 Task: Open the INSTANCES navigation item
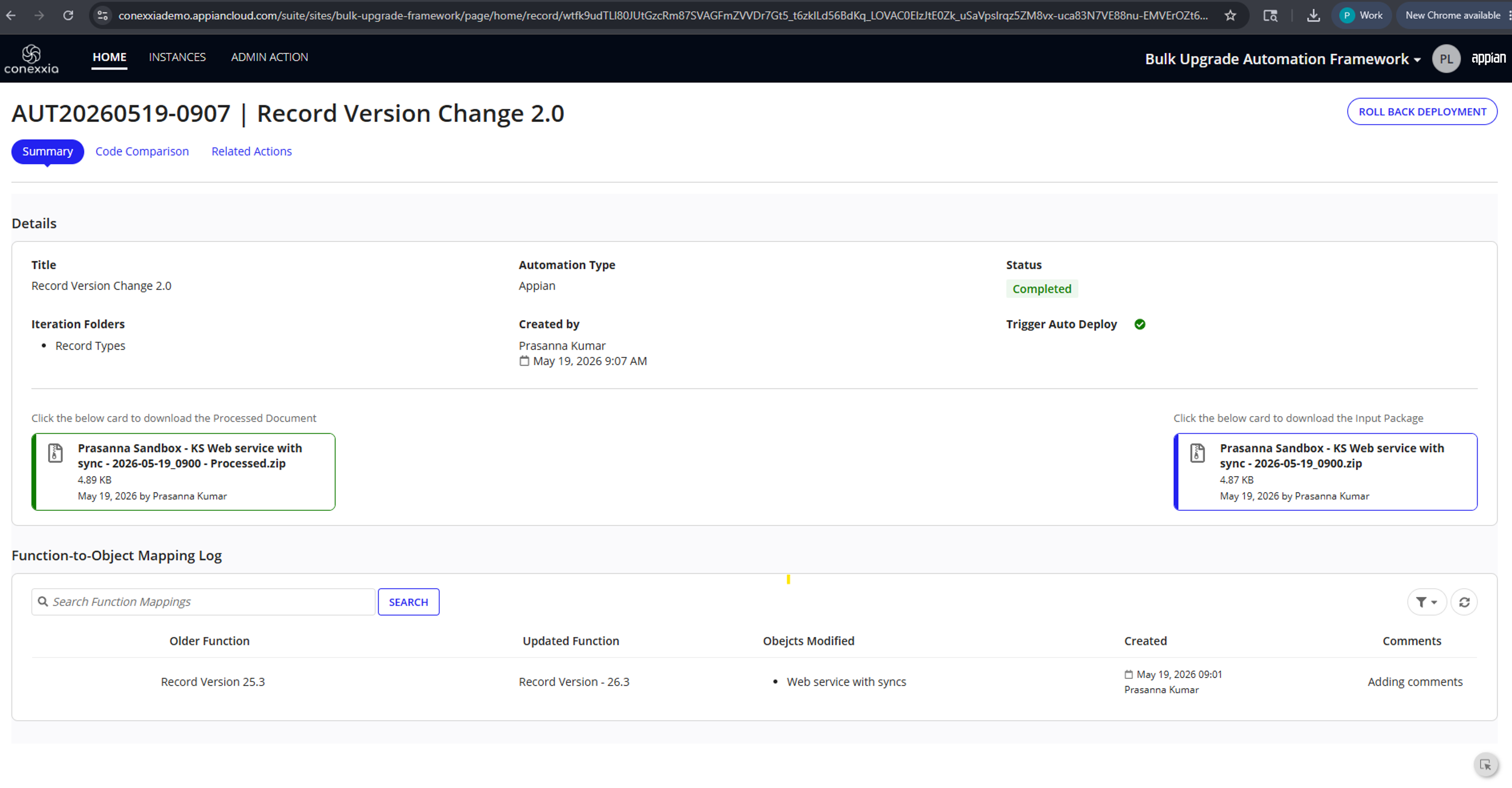coord(177,57)
